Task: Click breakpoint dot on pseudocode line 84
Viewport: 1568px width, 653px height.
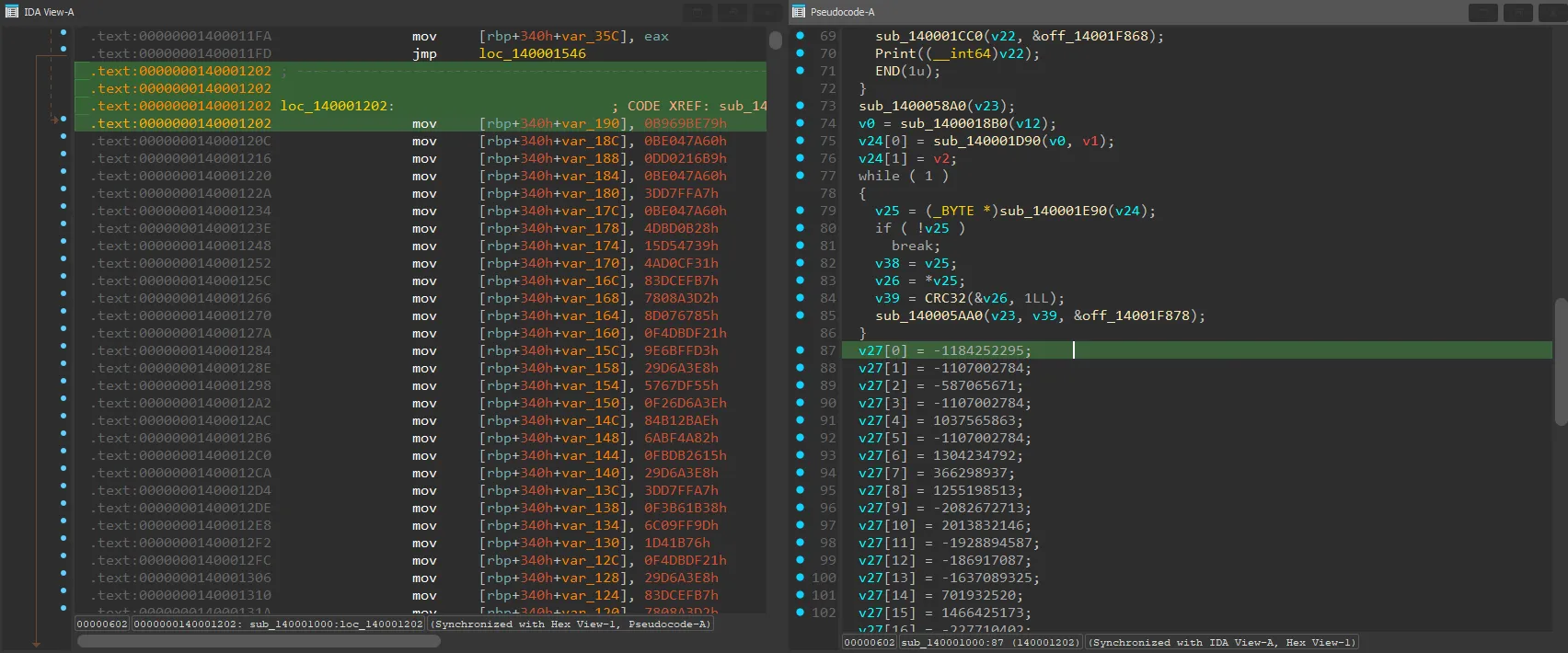Action: pos(800,298)
